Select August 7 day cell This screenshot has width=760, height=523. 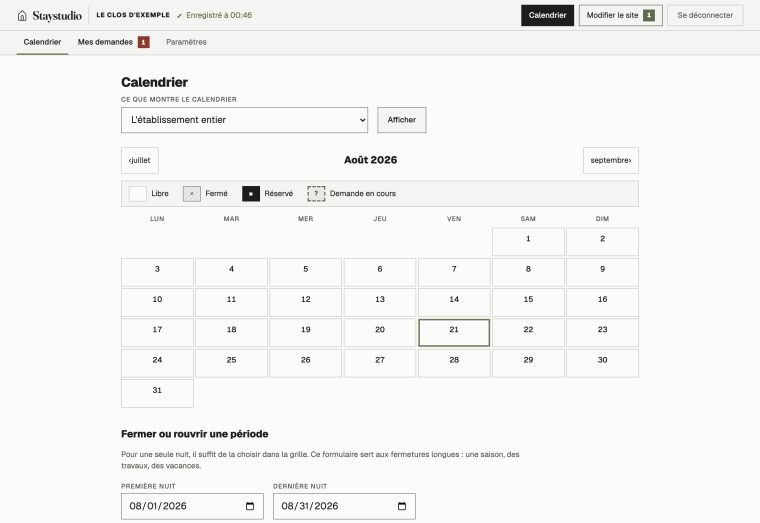[454, 272]
